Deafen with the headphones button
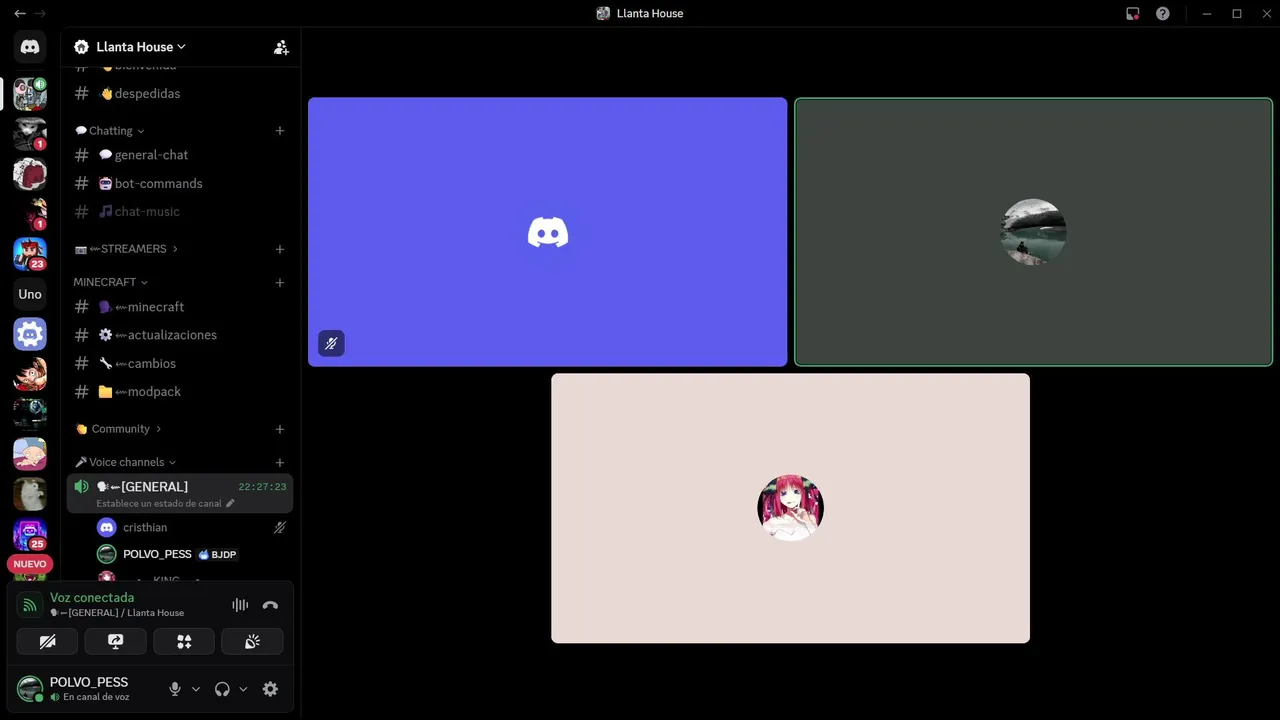 pyautogui.click(x=222, y=689)
